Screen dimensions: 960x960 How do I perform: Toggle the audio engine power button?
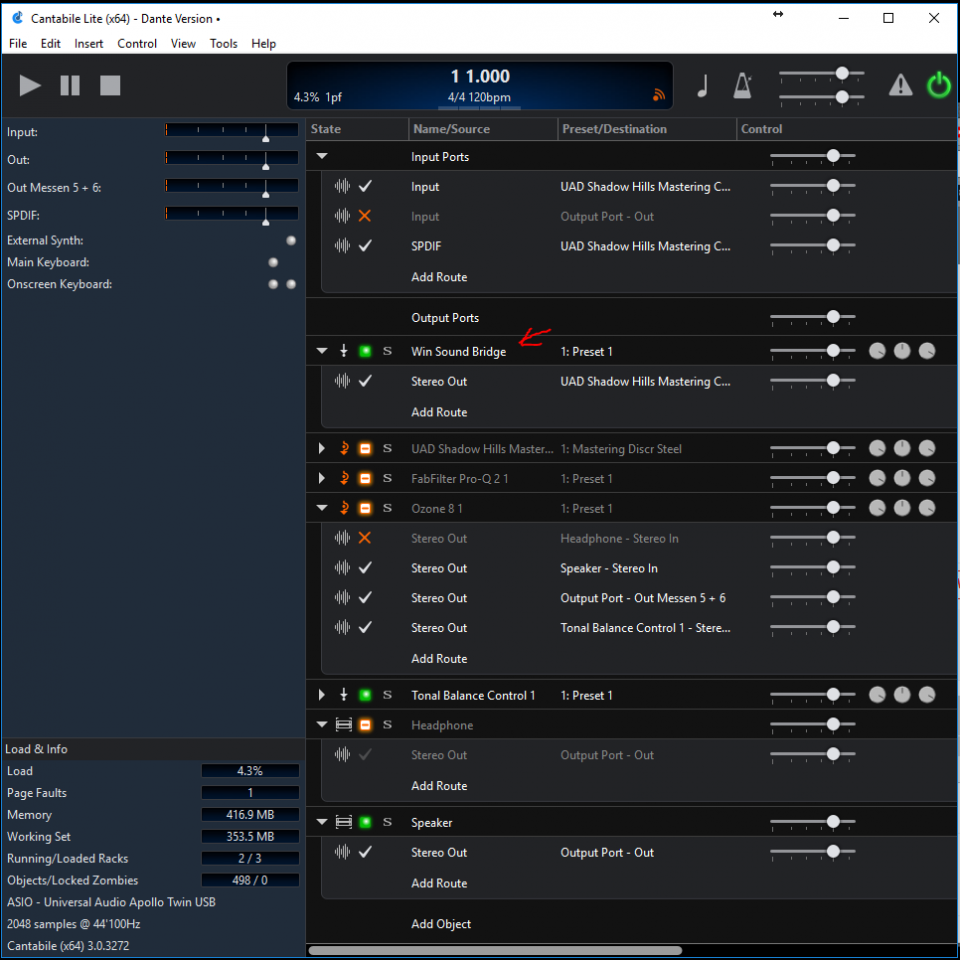[x=938, y=85]
